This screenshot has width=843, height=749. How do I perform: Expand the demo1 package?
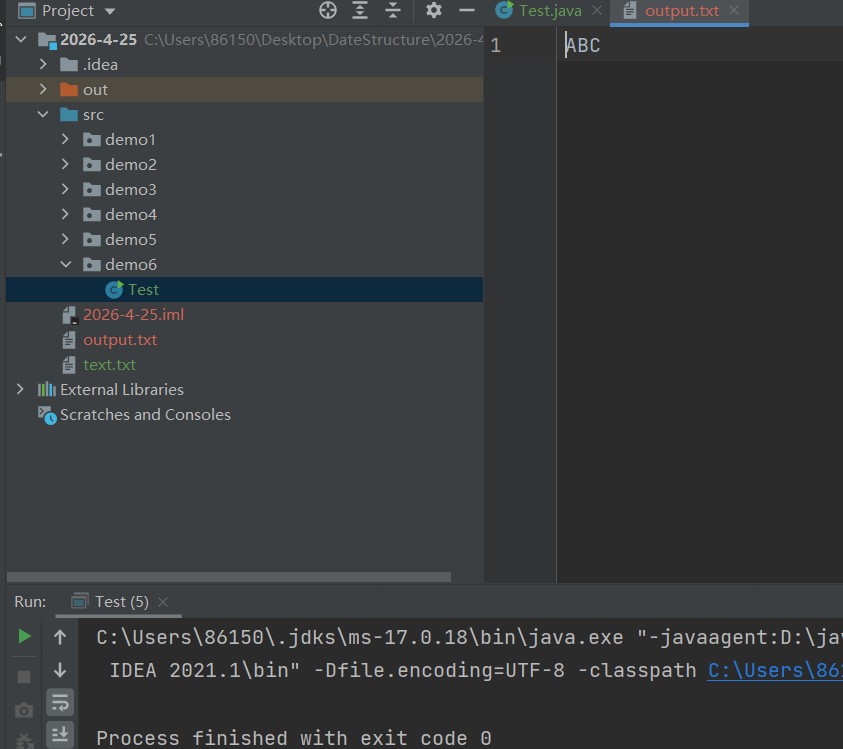pyautogui.click(x=66, y=140)
